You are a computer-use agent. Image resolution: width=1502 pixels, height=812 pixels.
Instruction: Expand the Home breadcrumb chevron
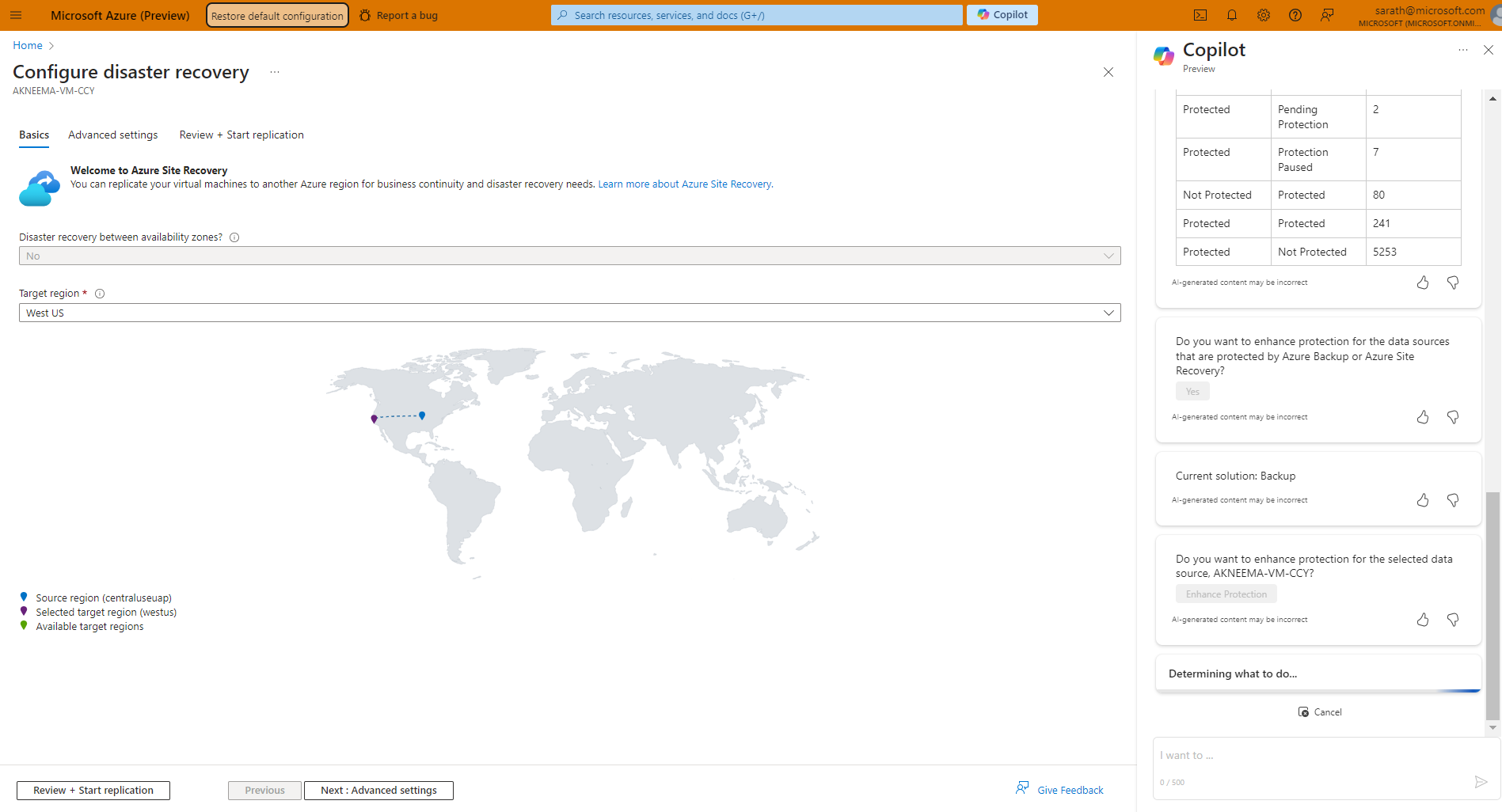click(x=51, y=46)
